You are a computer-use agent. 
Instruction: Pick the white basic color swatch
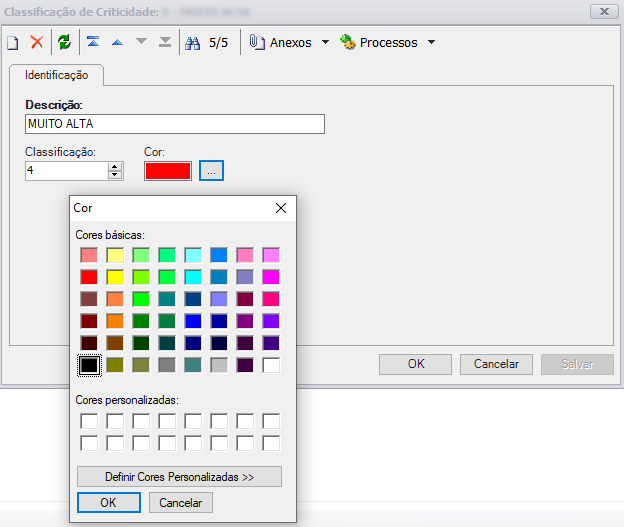pos(271,365)
